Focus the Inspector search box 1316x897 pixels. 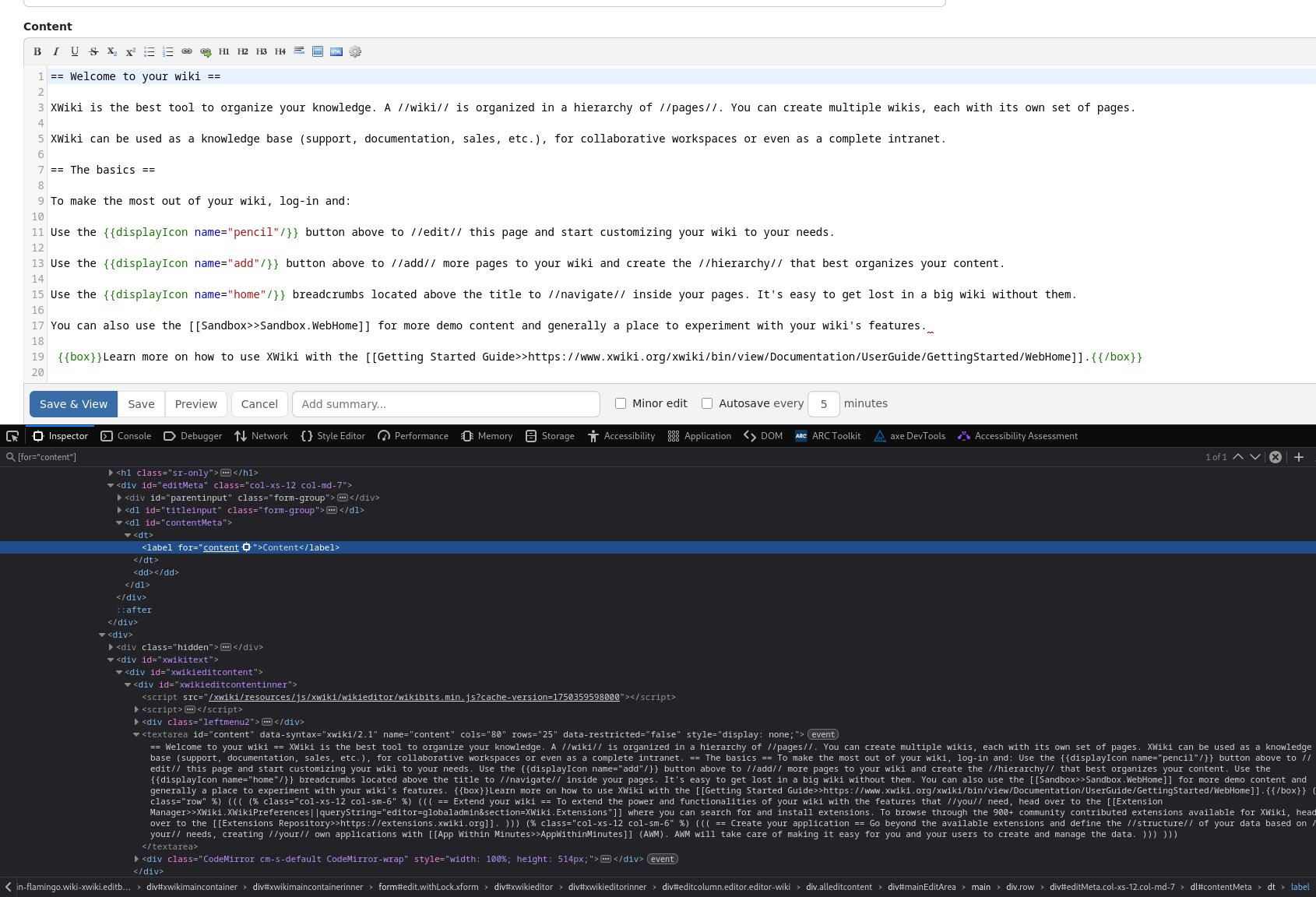(x=600, y=457)
